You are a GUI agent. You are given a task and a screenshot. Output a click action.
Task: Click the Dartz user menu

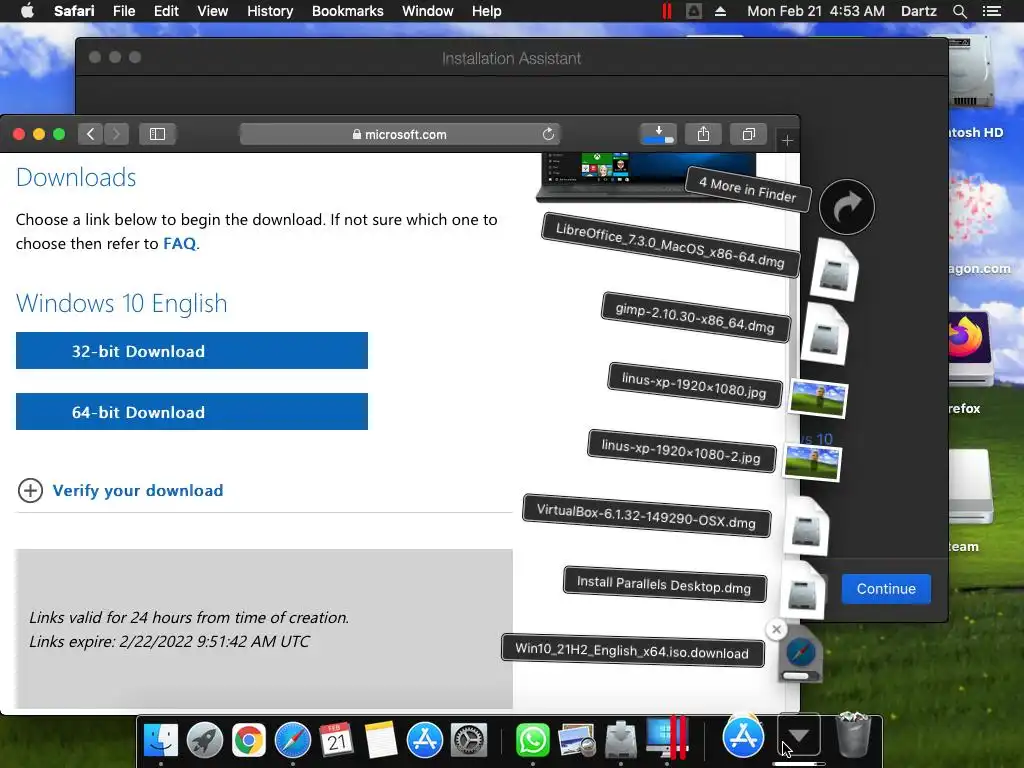tap(918, 11)
